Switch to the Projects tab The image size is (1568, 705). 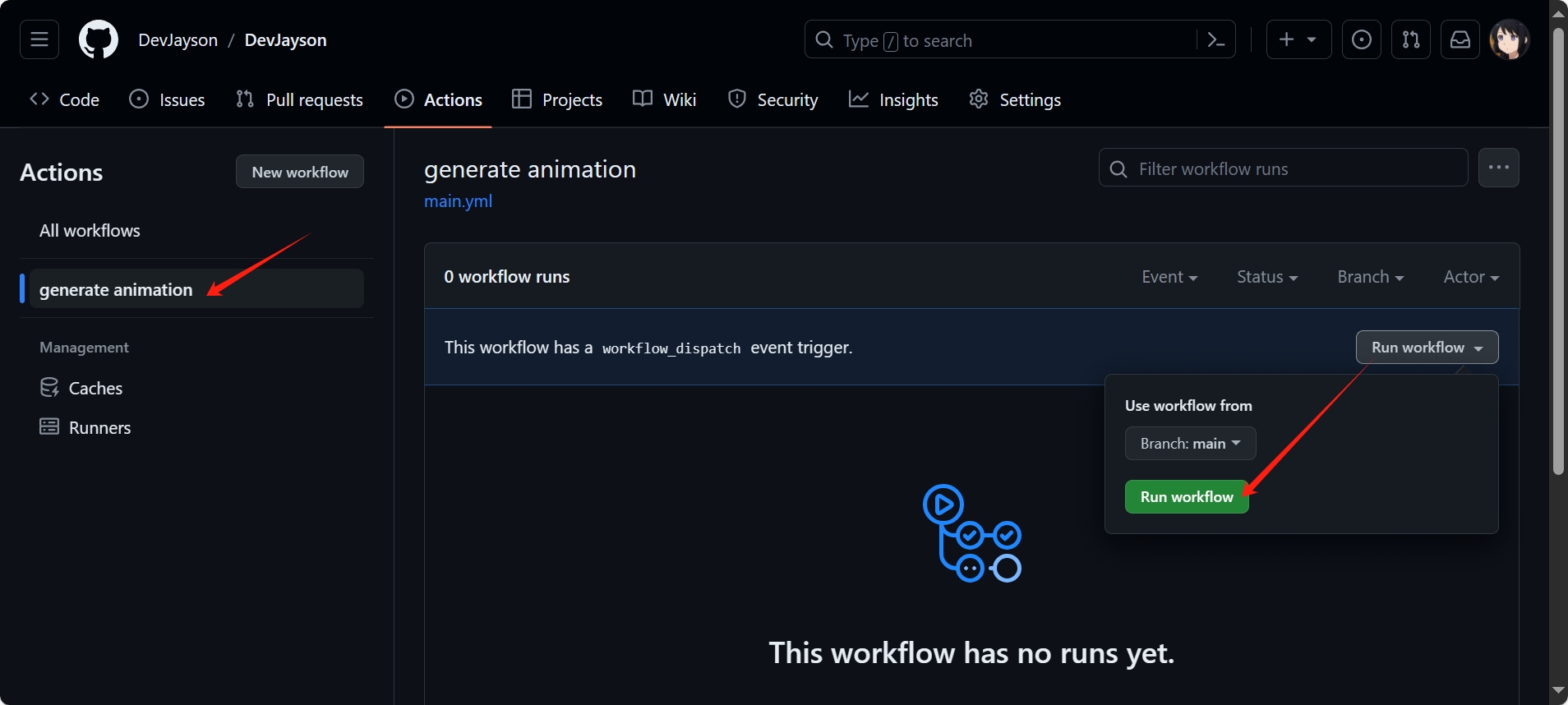pyautogui.click(x=557, y=99)
